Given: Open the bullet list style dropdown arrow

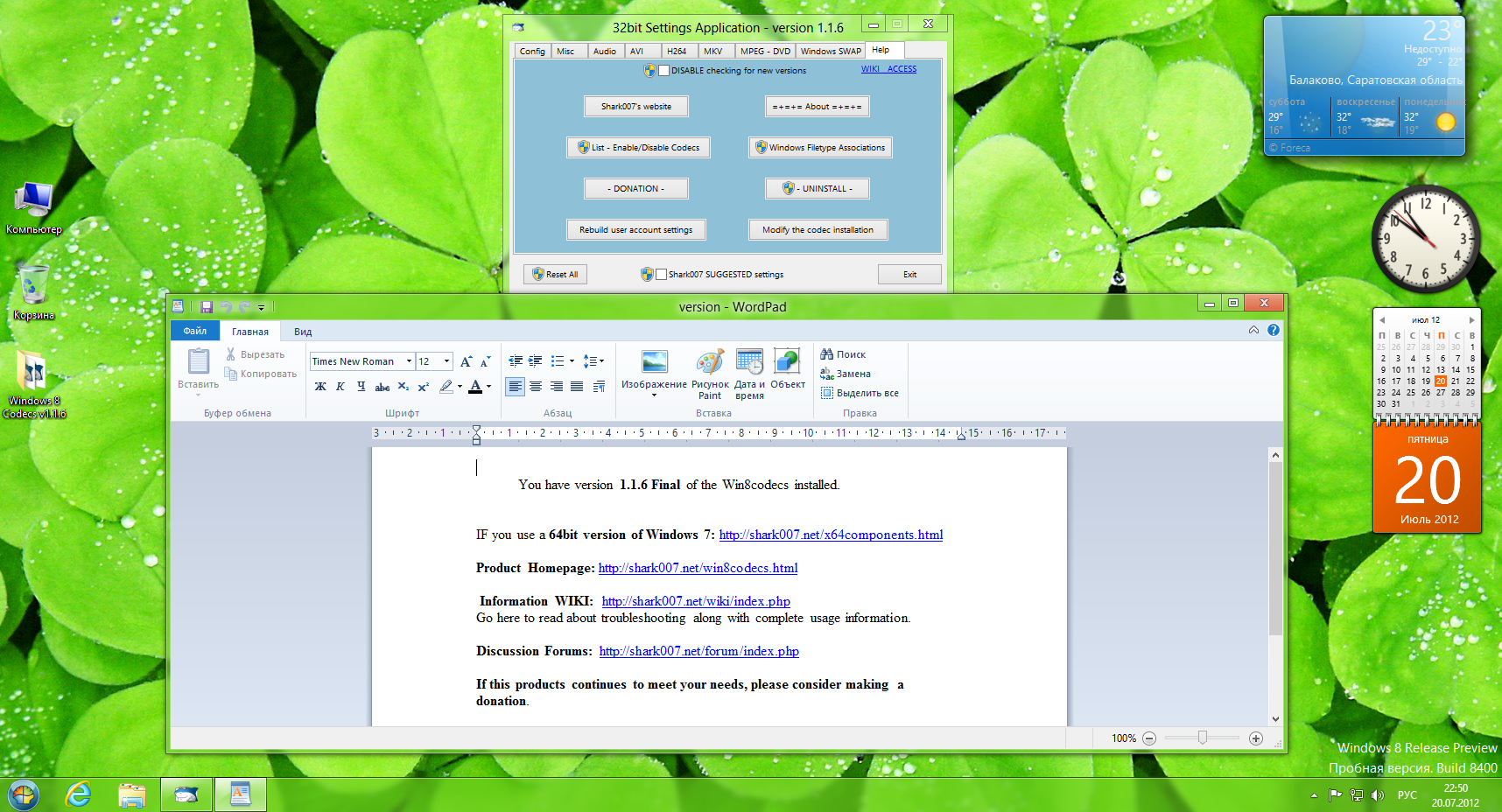Looking at the screenshot, I should pyautogui.click(x=572, y=361).
